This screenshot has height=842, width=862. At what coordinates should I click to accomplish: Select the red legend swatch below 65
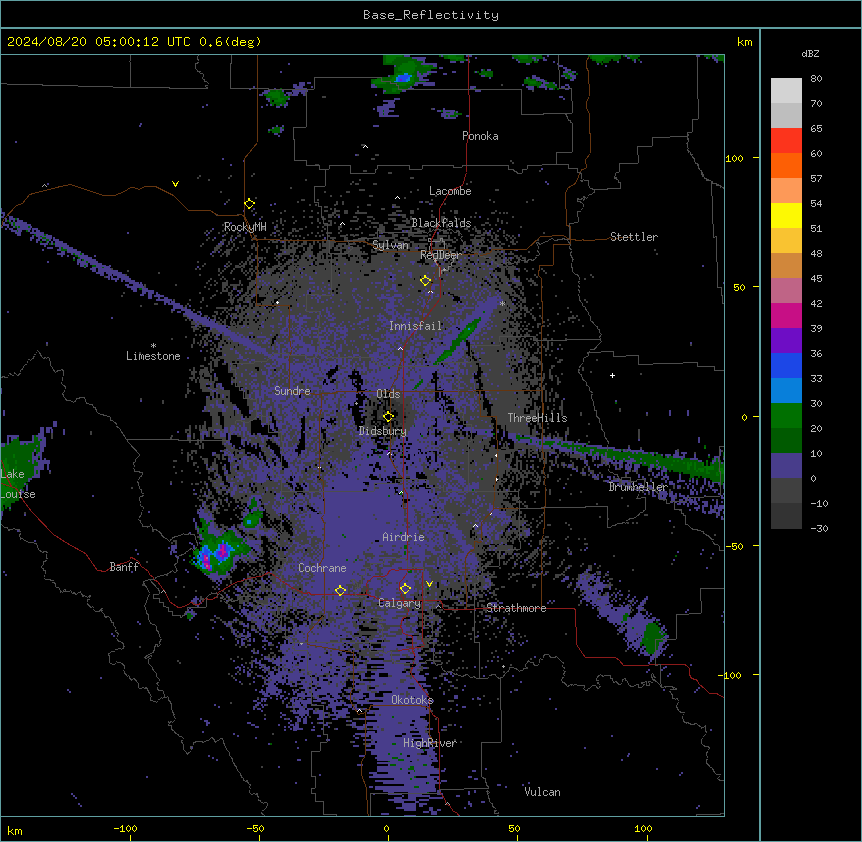pos(786,141)
